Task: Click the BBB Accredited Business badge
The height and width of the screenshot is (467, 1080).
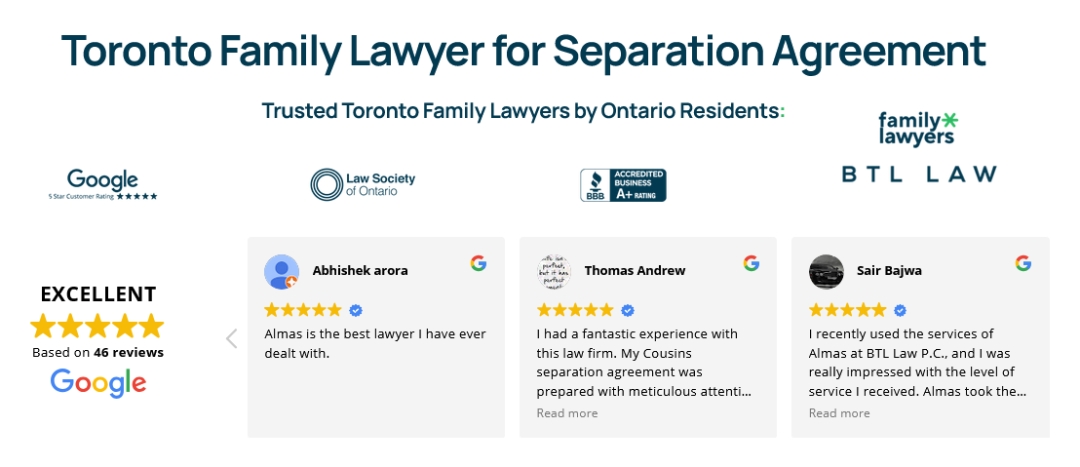Action: (x=623, y=185)
